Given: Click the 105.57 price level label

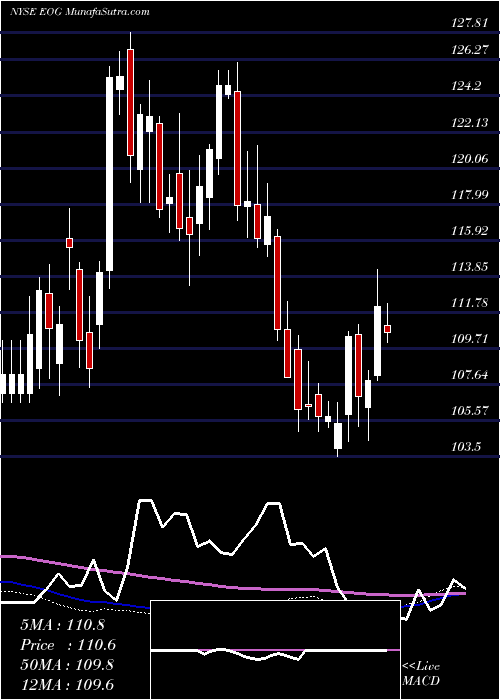Looking at the screenshot, I should pos(469,411).
